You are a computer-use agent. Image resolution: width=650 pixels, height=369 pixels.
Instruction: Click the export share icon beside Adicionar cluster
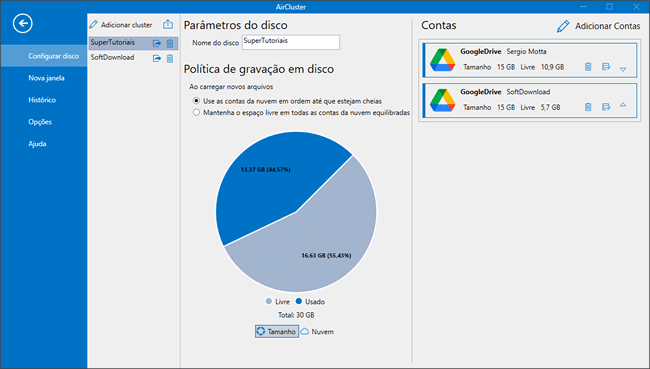pos(168,24)
